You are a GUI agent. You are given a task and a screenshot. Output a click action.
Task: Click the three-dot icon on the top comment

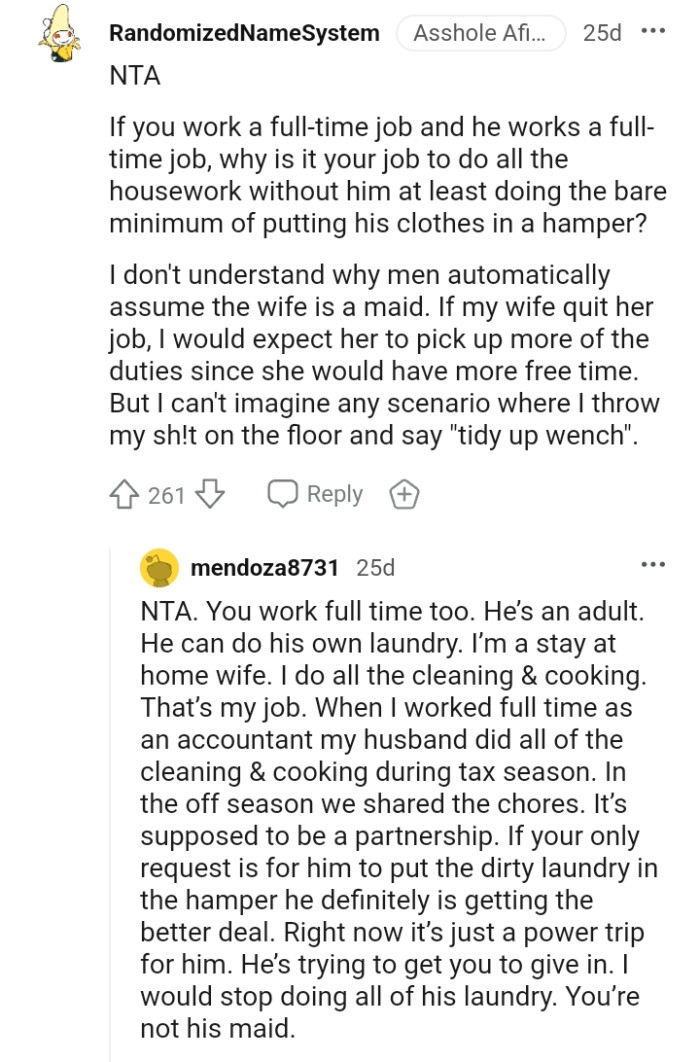tap(650, 31)
